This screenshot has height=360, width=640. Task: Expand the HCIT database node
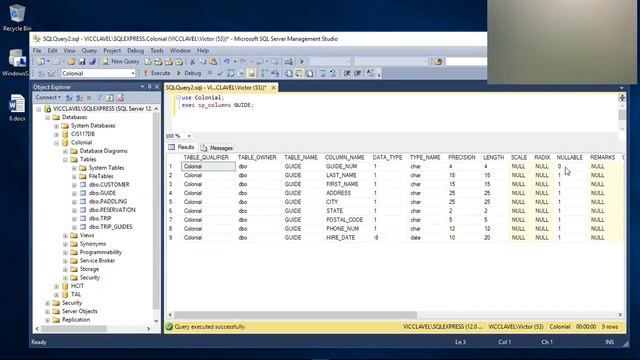[x=56, y=286]
